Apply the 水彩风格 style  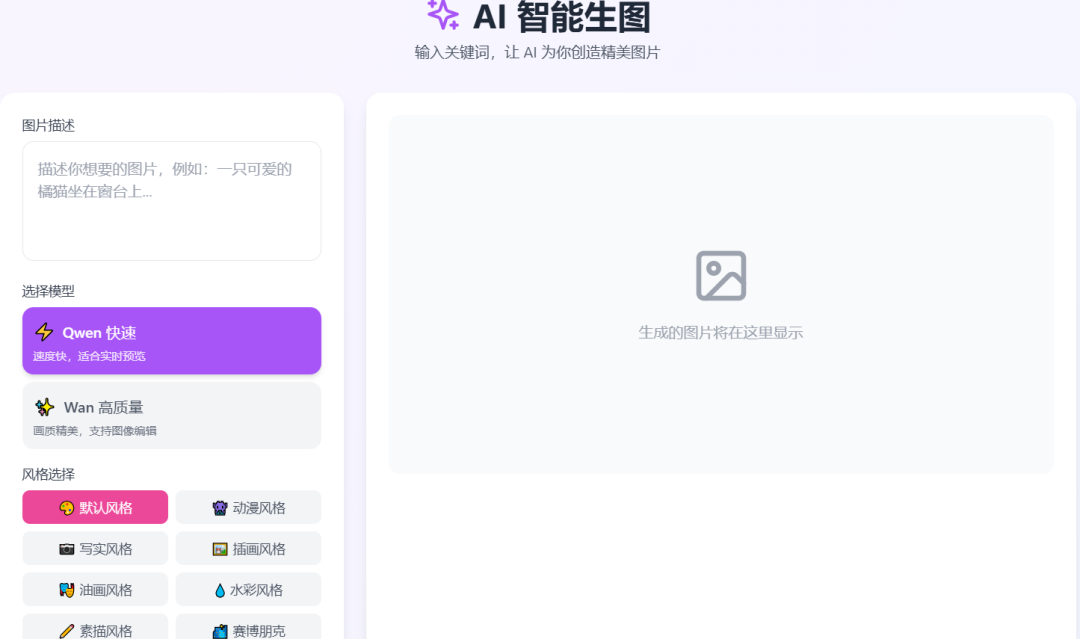(x=249, y=589)
